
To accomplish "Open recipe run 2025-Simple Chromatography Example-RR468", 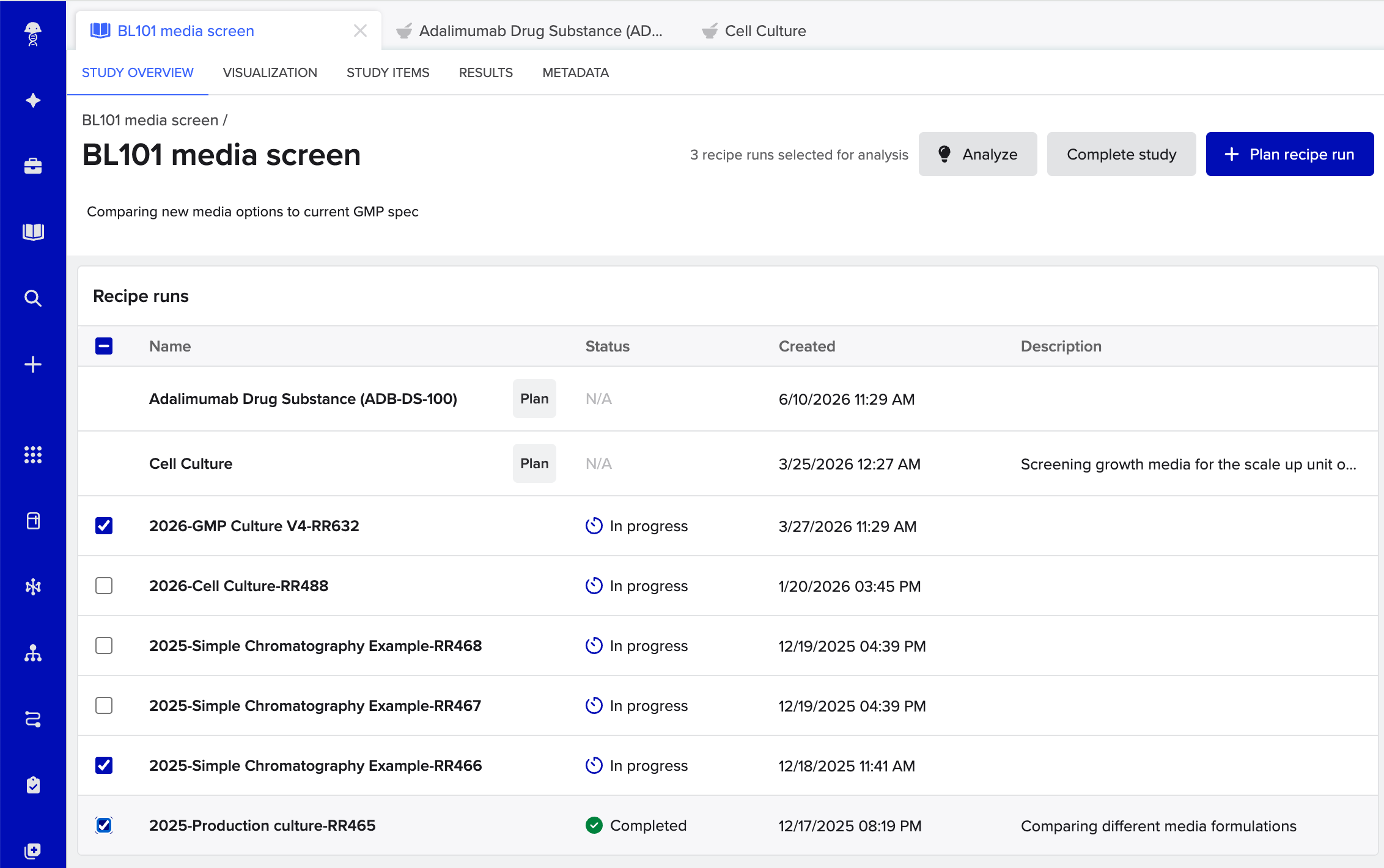I will (315, 645).
